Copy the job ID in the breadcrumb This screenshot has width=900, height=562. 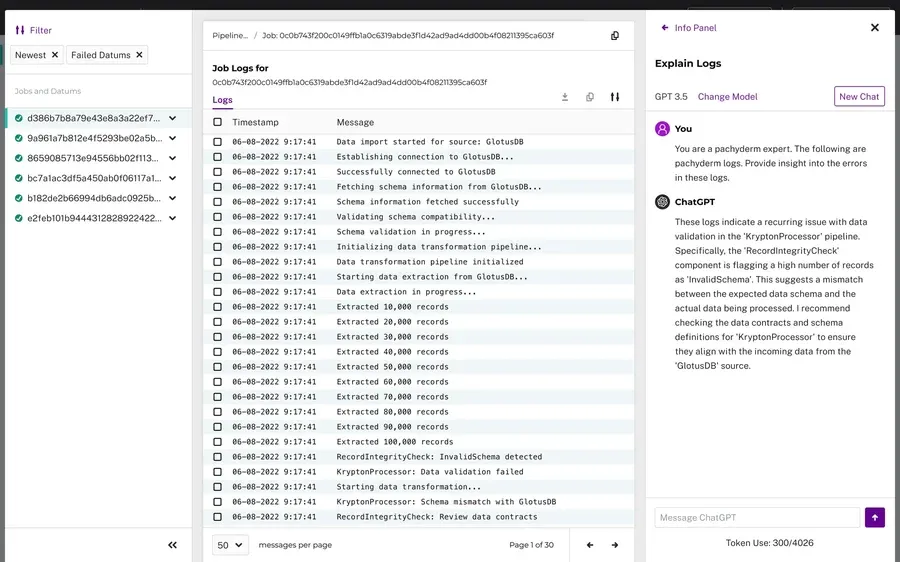tap(615, 36)
